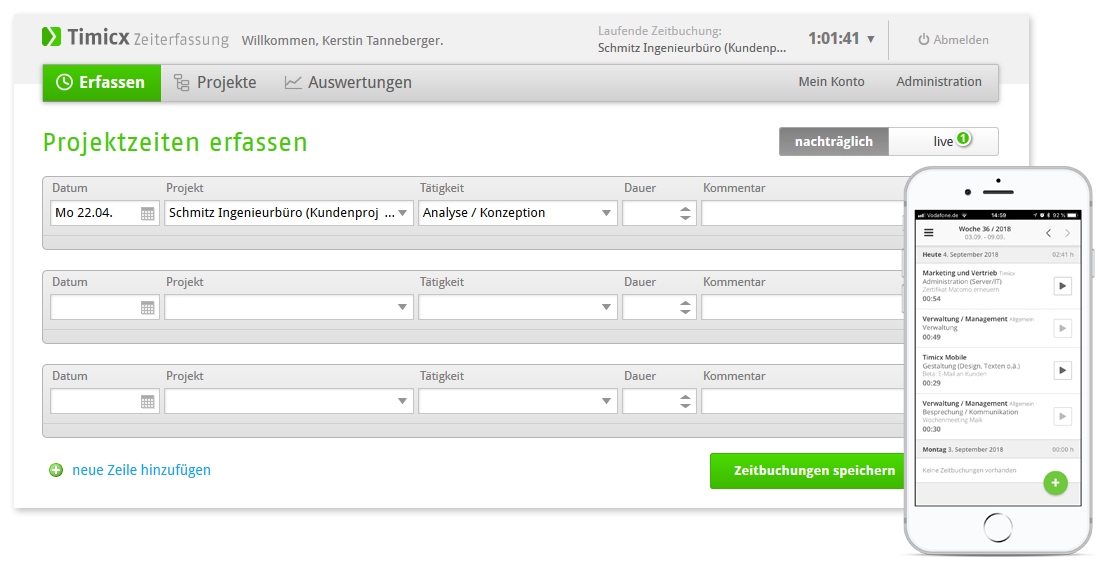Tap the phone's home button
Image resolution: width=1110 pixels, height=570 pixels.
[x=998, y=528]
